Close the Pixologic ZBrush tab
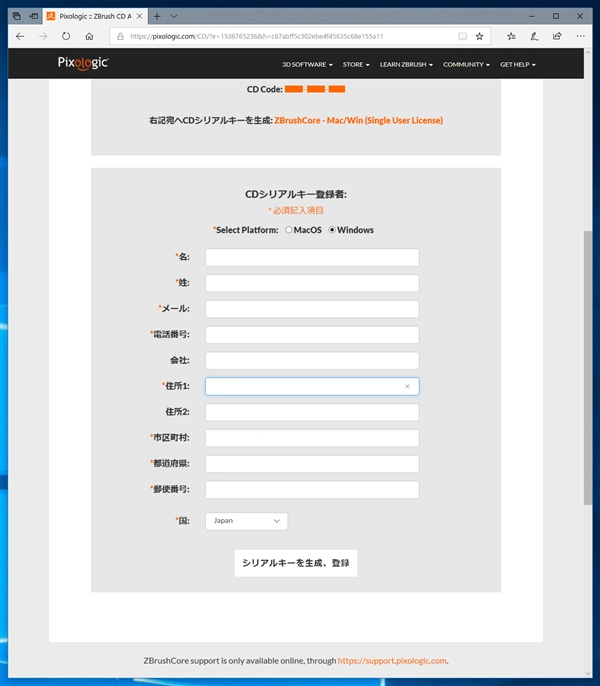This screenshot has width=600, height=686. (140, 16)
